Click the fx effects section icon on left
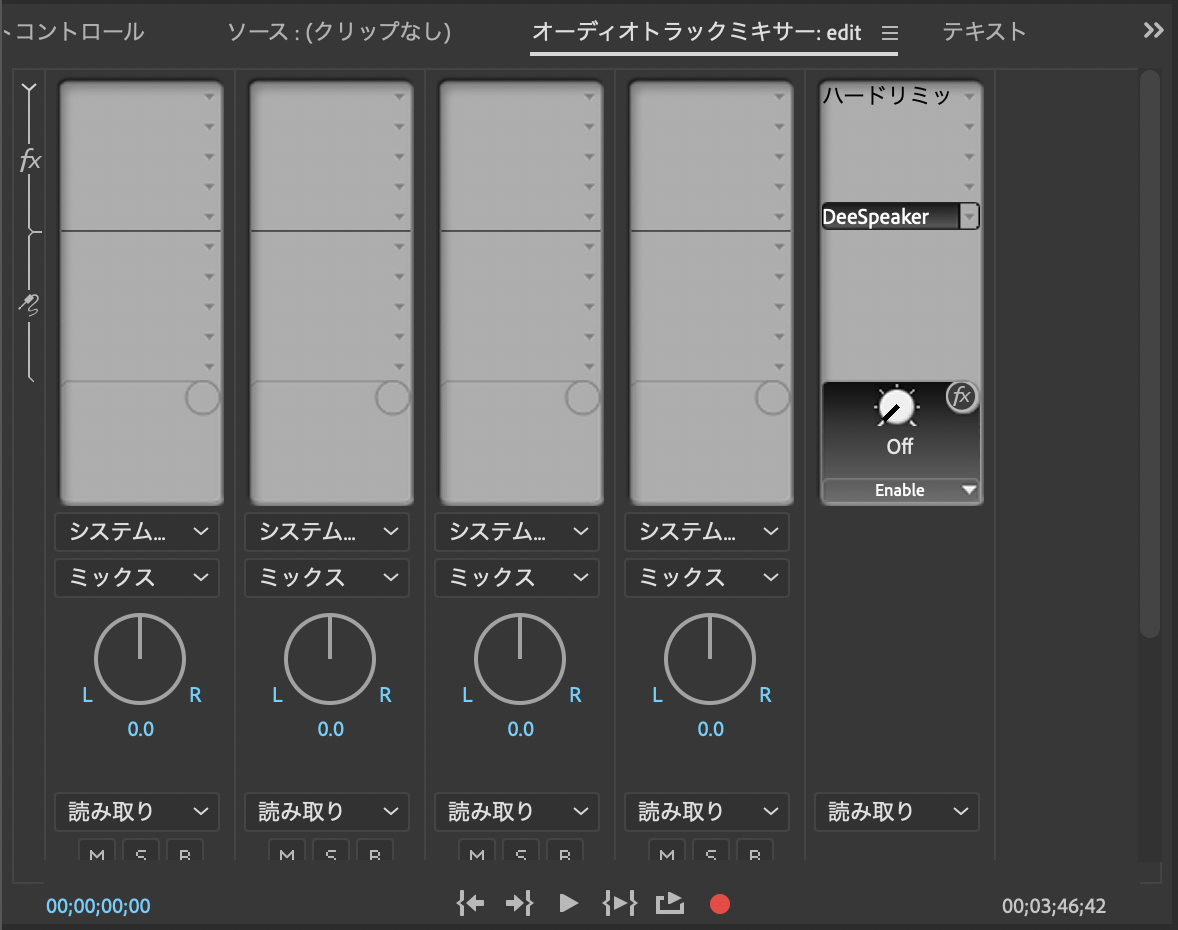 coord(30,160)
